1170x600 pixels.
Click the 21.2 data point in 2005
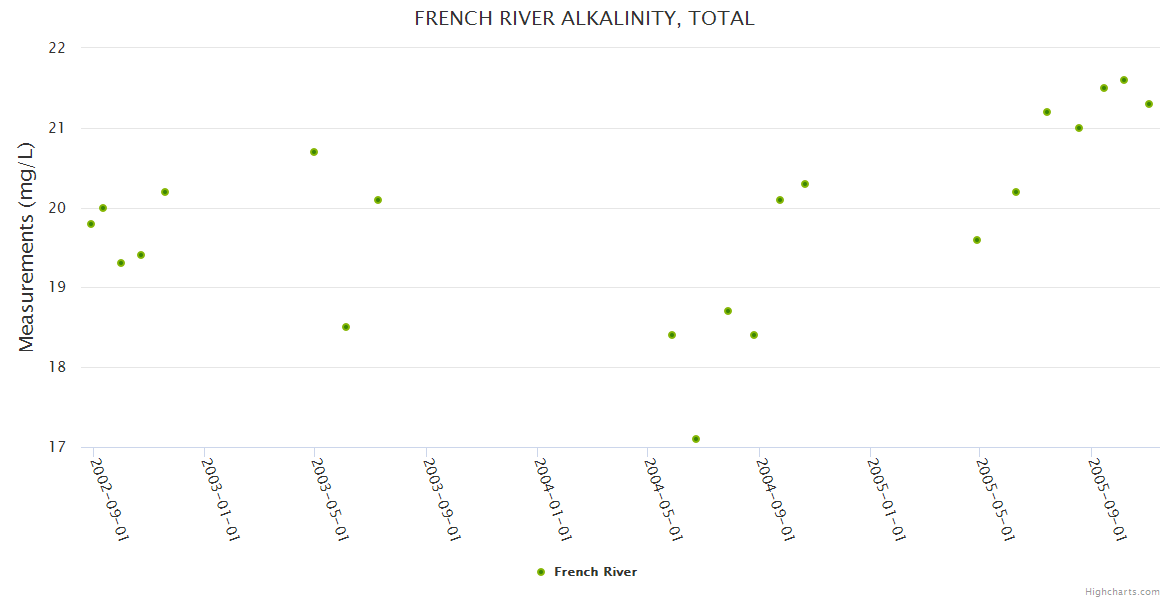1047,112
